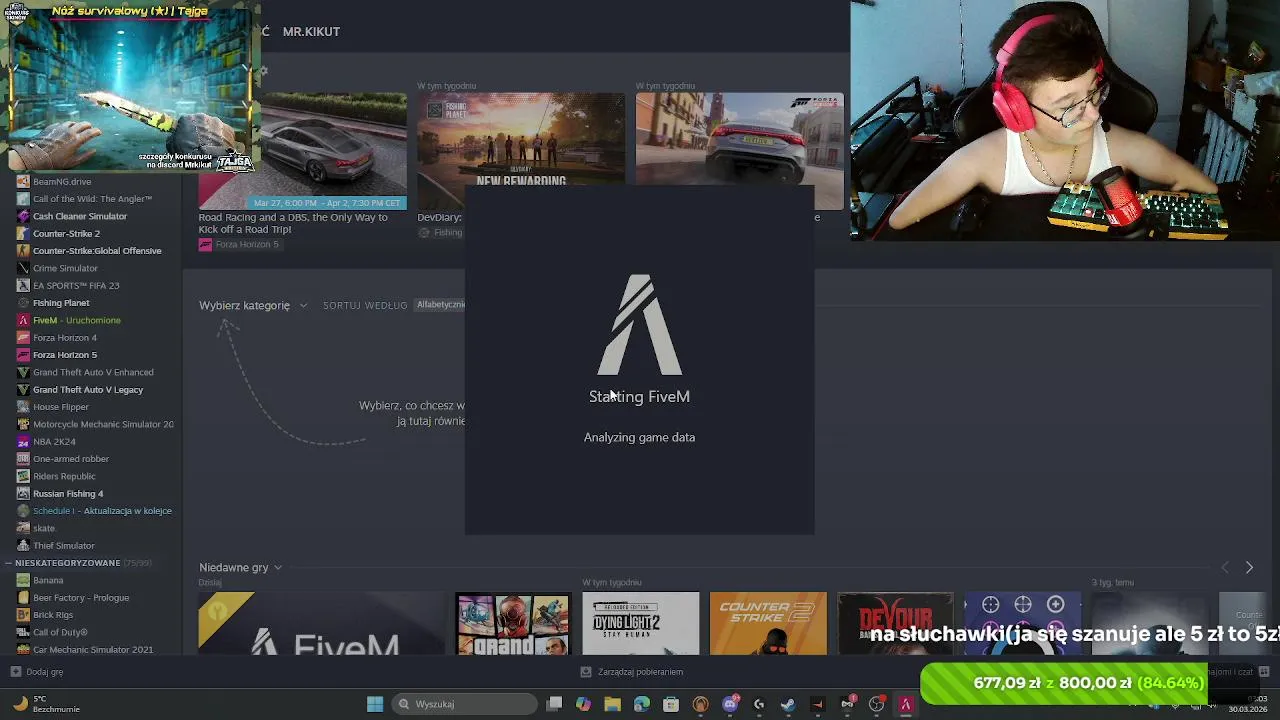The width and height of the screenshot is (1280, 720).
Task: Open Discord from the taskbar
Action: tap(730, 704)
